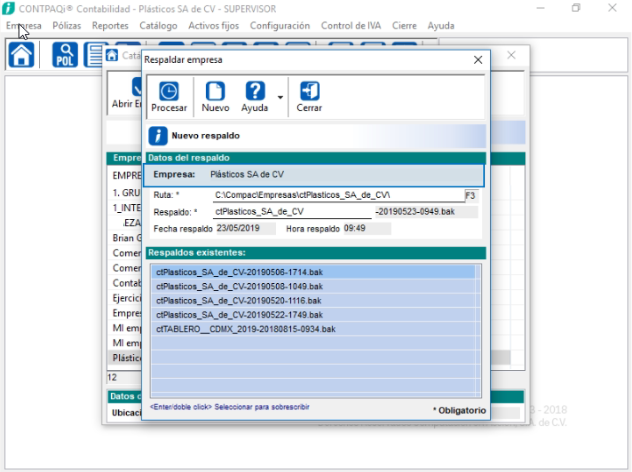This screenshot has width=632, height=472.
Task: Open the Control de IVA menu
Action: click(x=351, y=25)
